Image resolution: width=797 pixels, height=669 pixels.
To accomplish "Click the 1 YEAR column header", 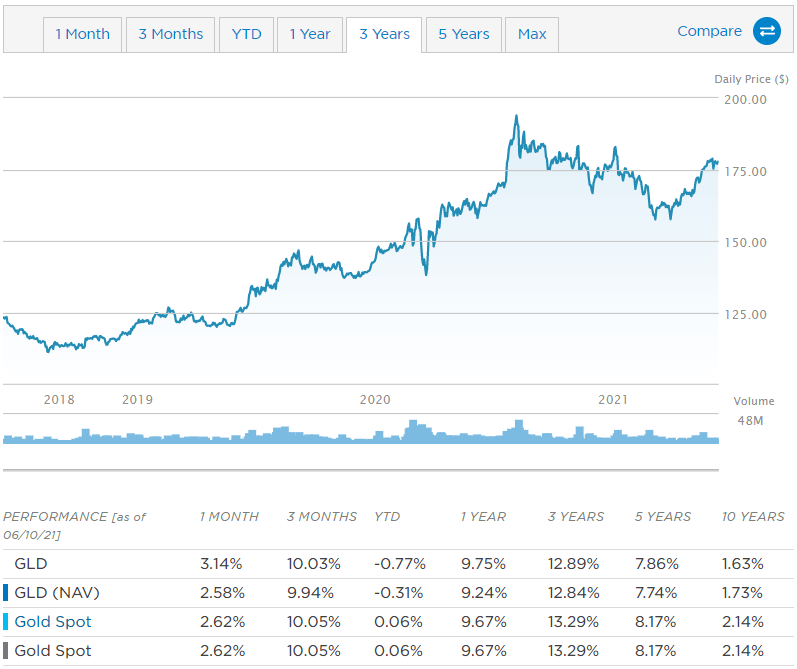I will (x=483, y=516).
